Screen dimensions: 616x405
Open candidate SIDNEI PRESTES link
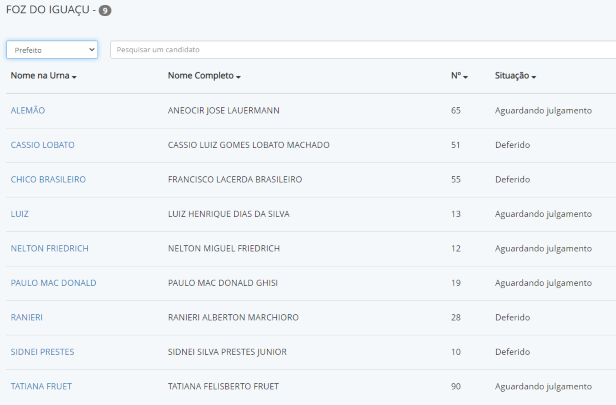click(x=42, y=352)
